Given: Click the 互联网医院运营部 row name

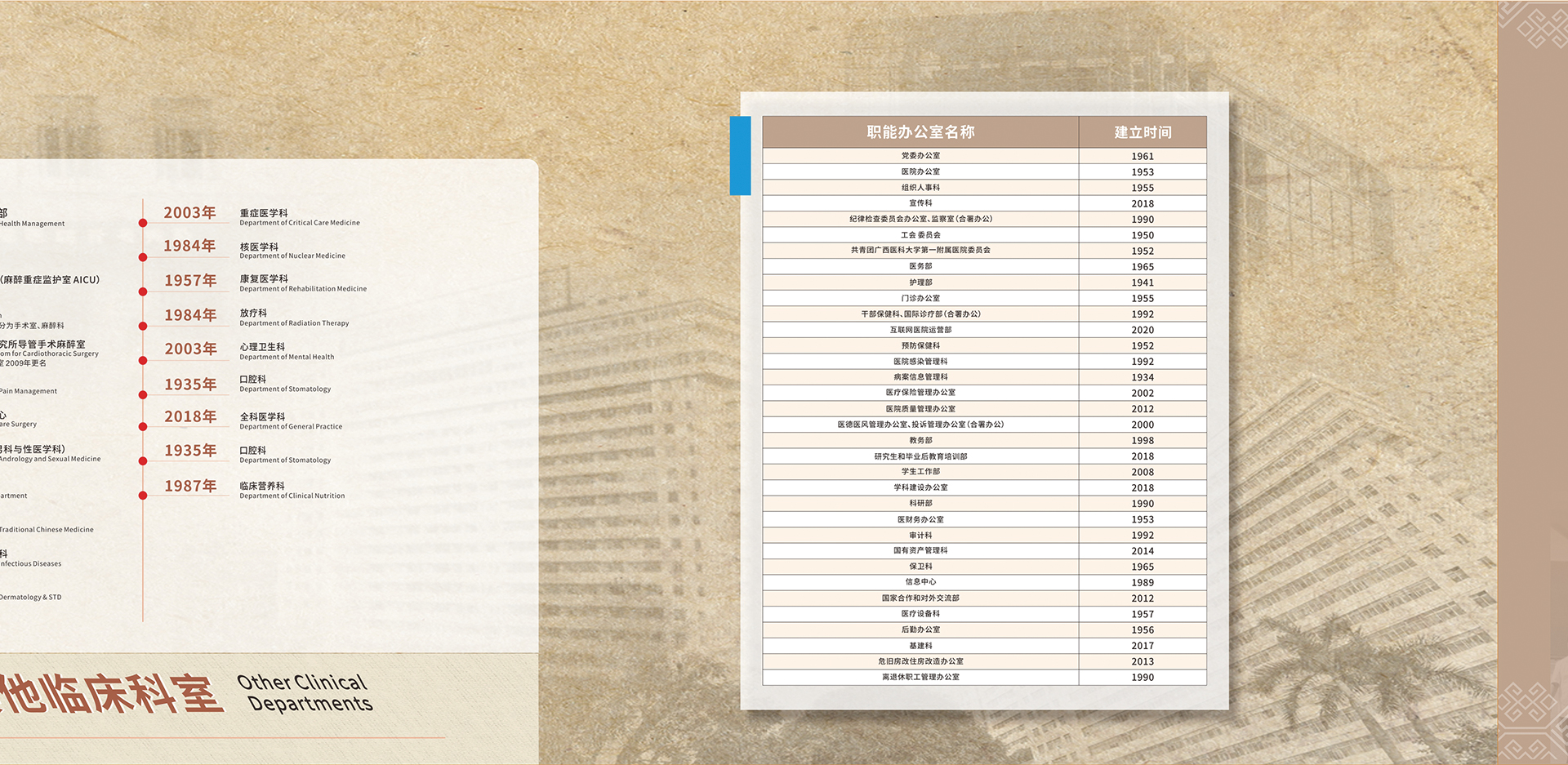Looking at the screenshot, I should 920,330.
